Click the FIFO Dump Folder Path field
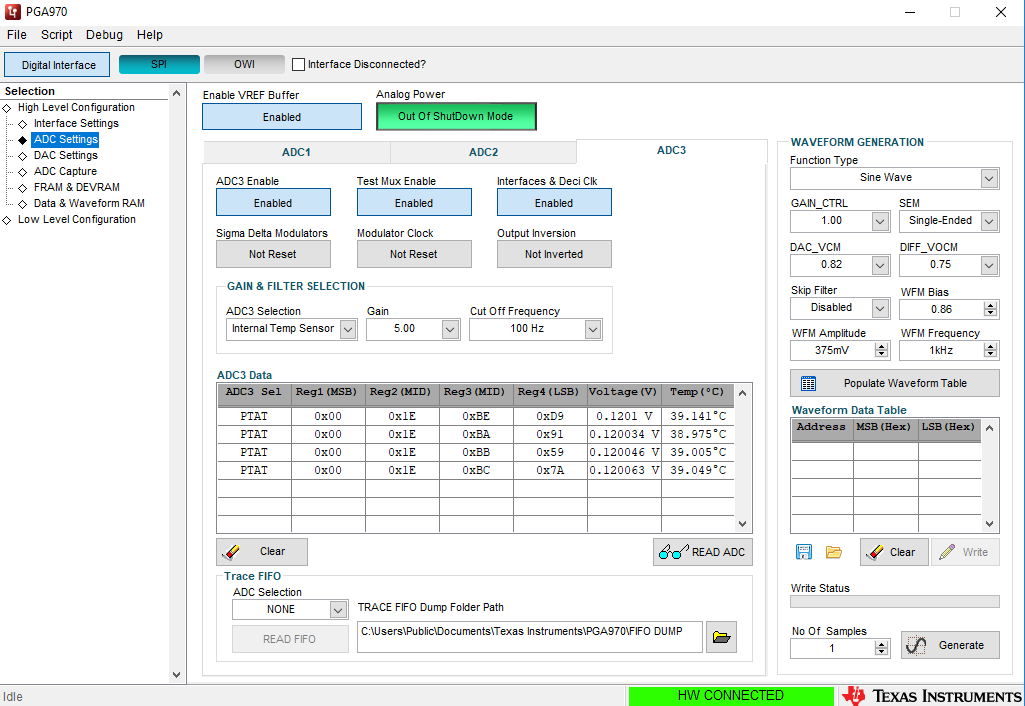 529,637
